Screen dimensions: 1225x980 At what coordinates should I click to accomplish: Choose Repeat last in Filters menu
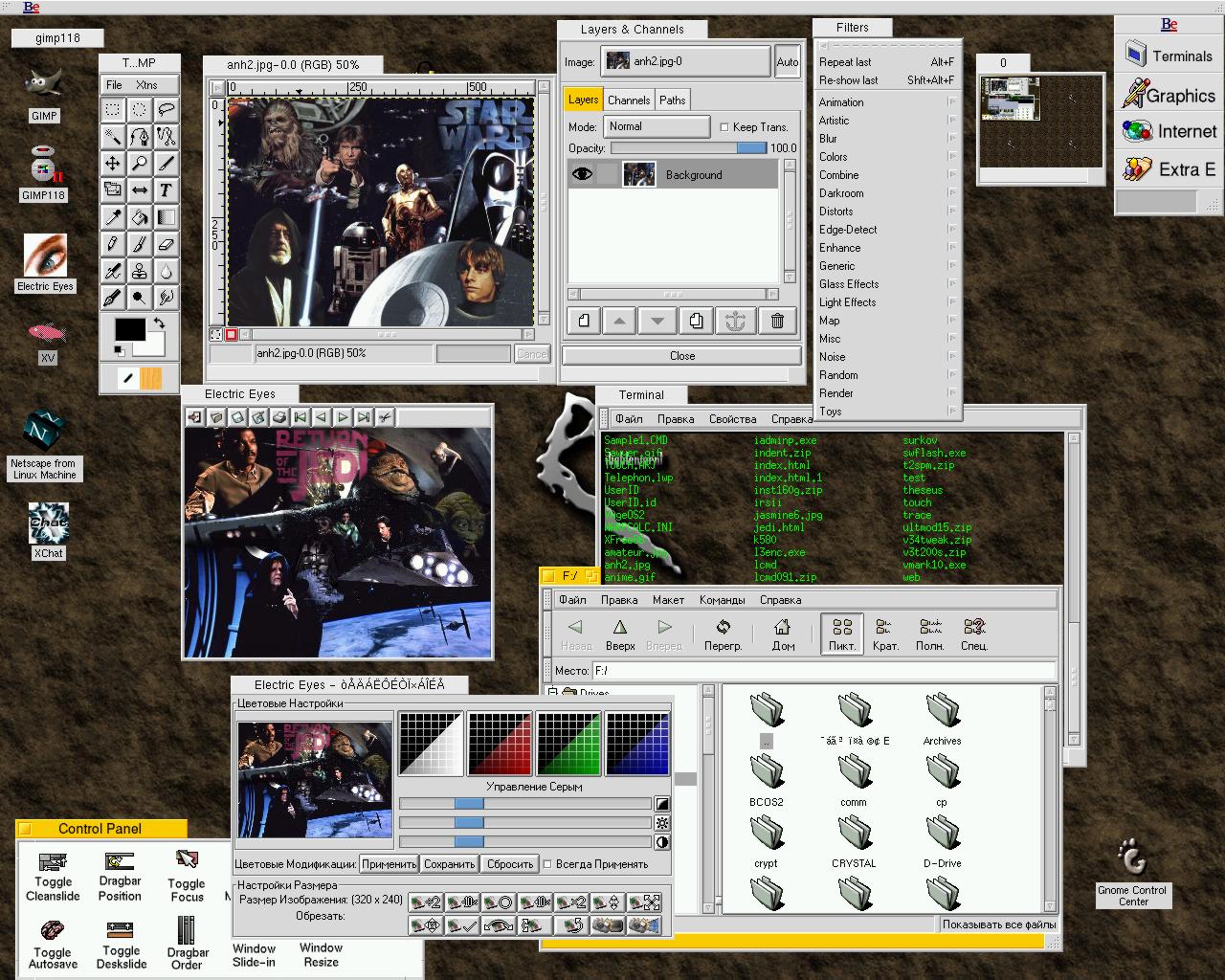coord(886,62)
